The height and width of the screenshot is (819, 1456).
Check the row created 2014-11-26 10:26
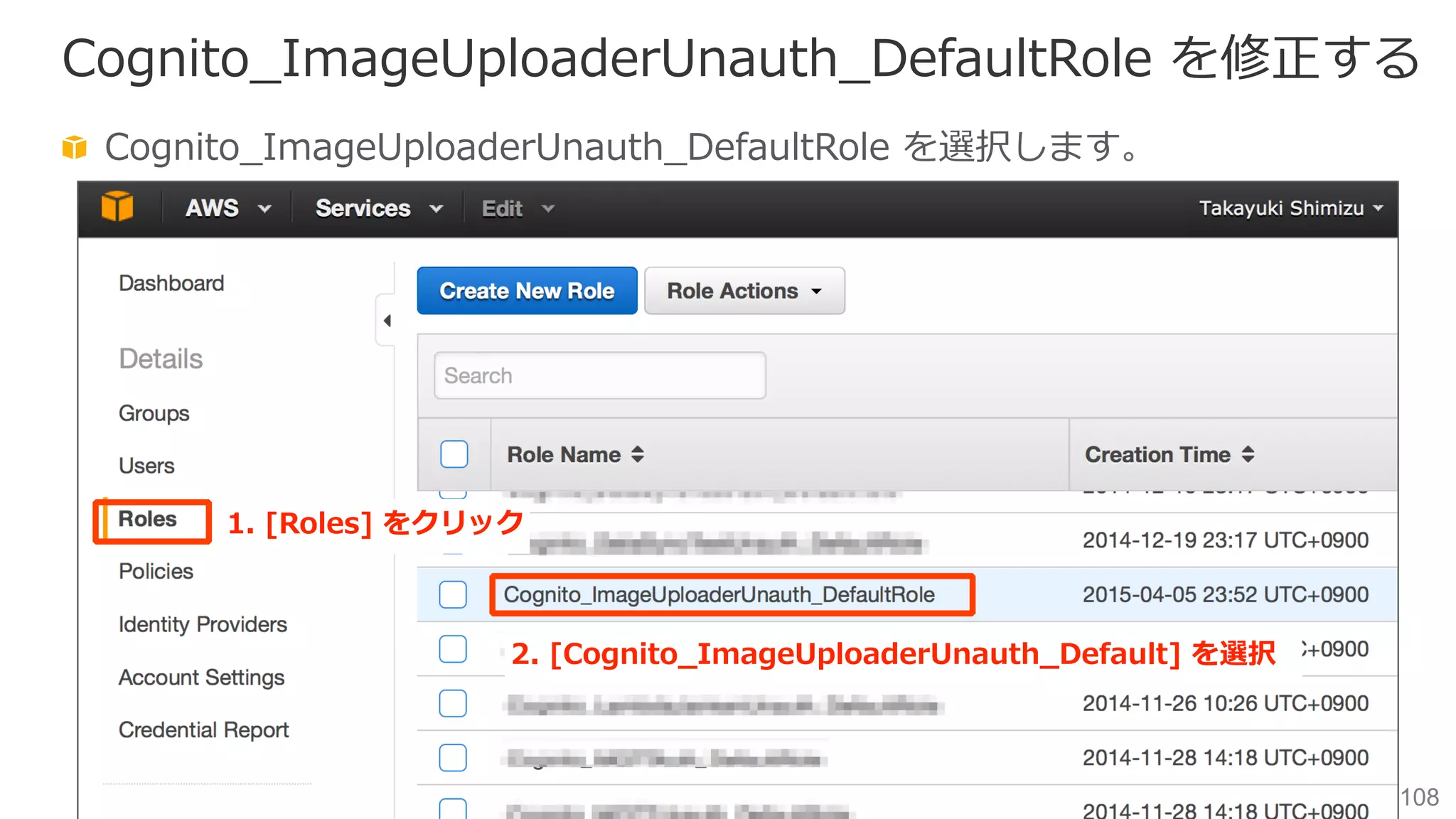pos(453,703)
